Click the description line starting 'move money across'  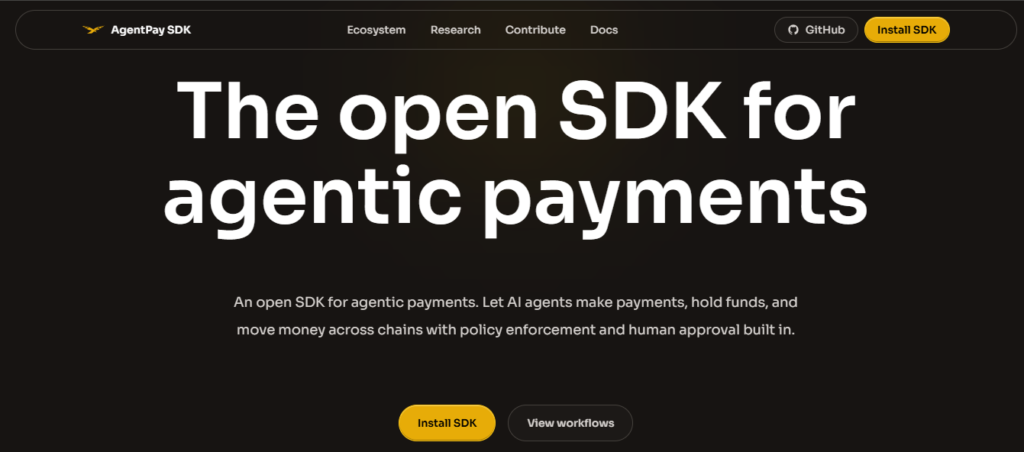pyautogui.click(x=515, y=330)
